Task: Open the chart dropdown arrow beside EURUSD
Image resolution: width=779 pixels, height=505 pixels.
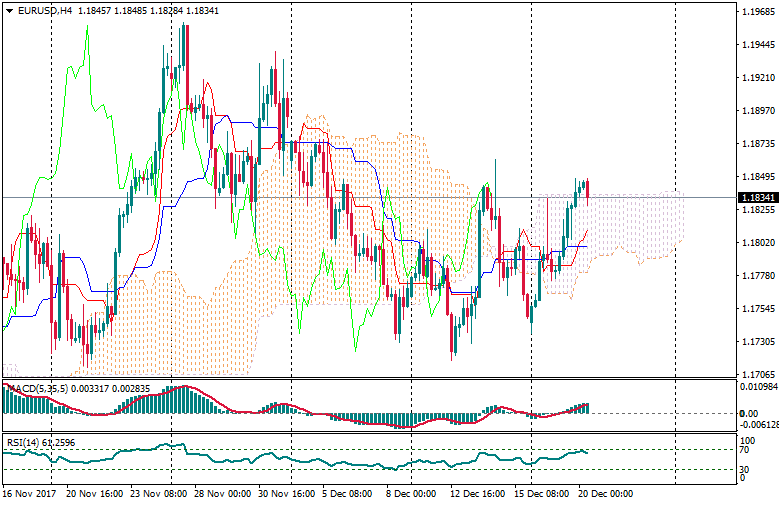Action: [x=8, y=11]
